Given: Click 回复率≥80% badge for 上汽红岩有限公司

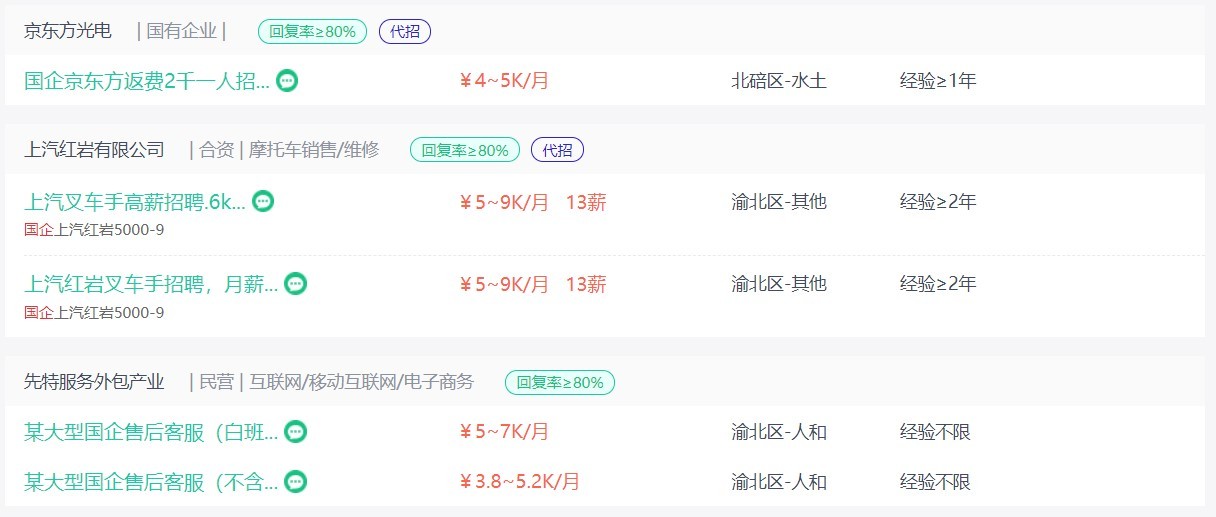Looking at the screenshot, I should 465,150.
